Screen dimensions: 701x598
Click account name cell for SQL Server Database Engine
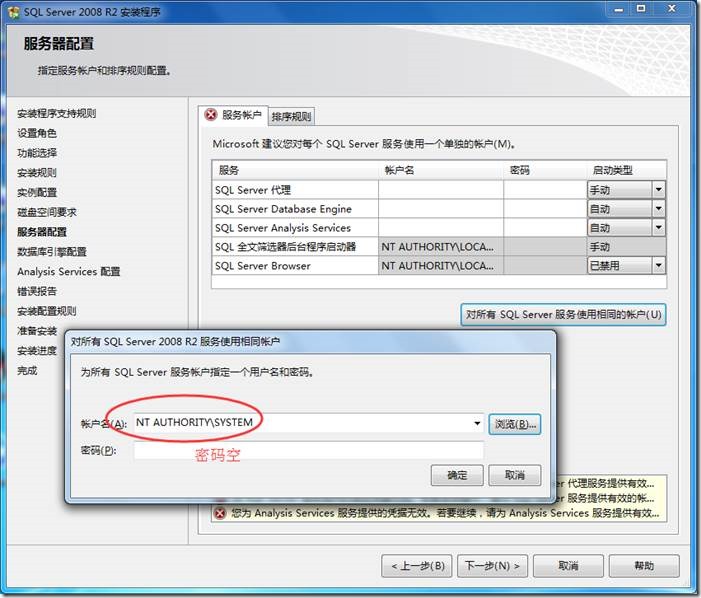pyautogui.click(x=441, y=209)
